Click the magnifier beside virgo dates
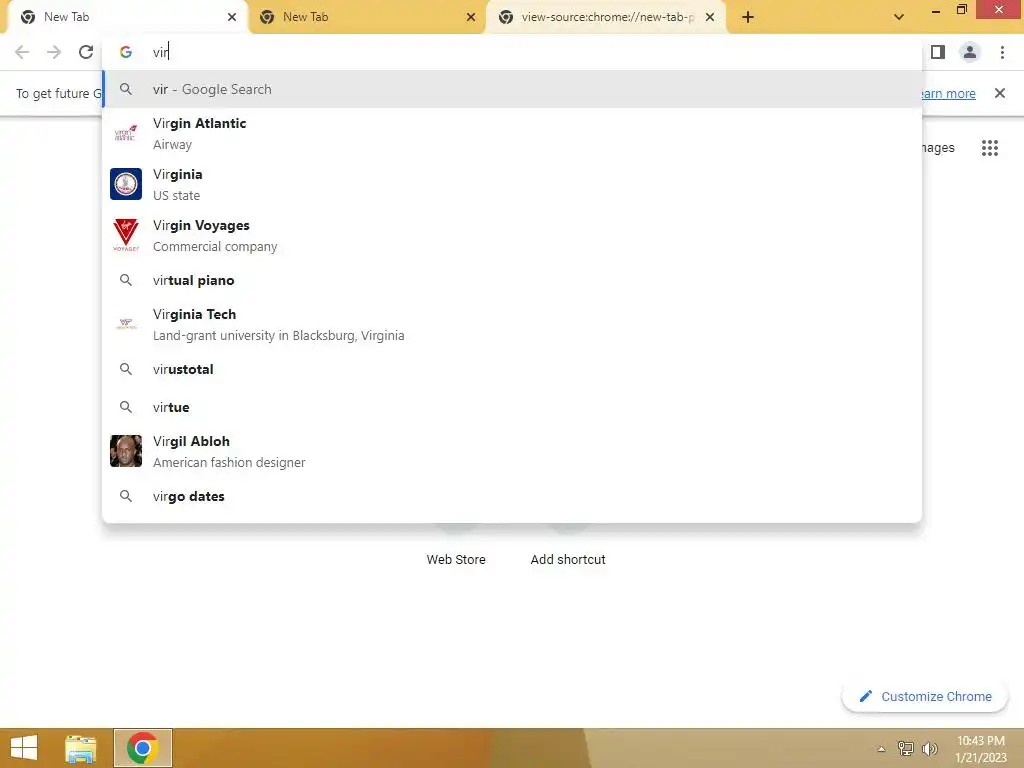 point(126,496)
